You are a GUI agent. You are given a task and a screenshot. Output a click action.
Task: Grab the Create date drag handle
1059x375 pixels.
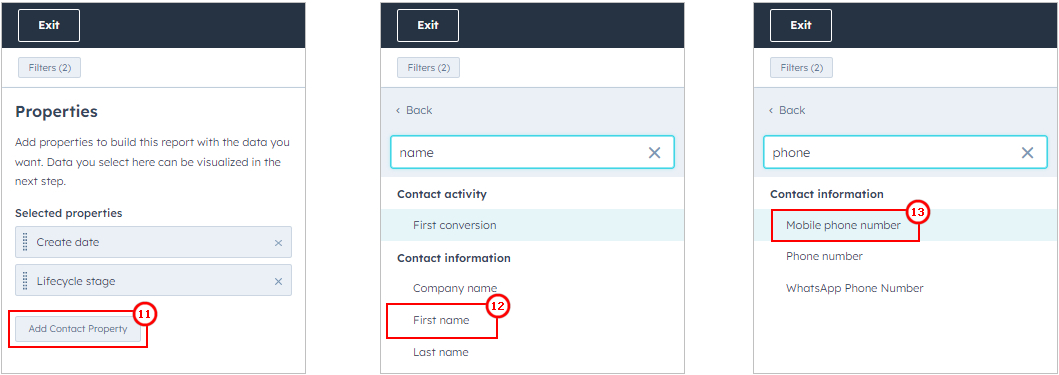25,242
